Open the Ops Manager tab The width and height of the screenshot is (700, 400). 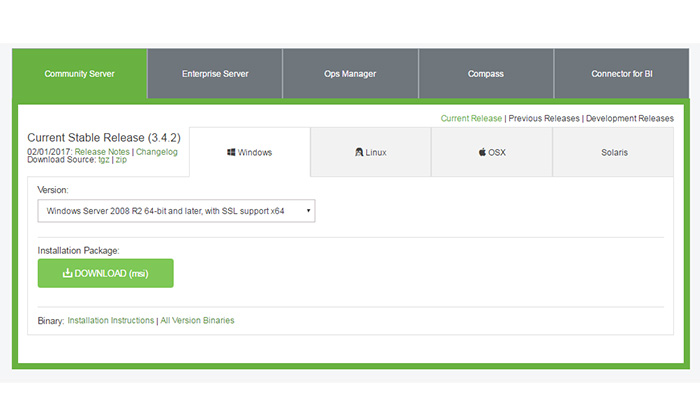tap(350, 74)
